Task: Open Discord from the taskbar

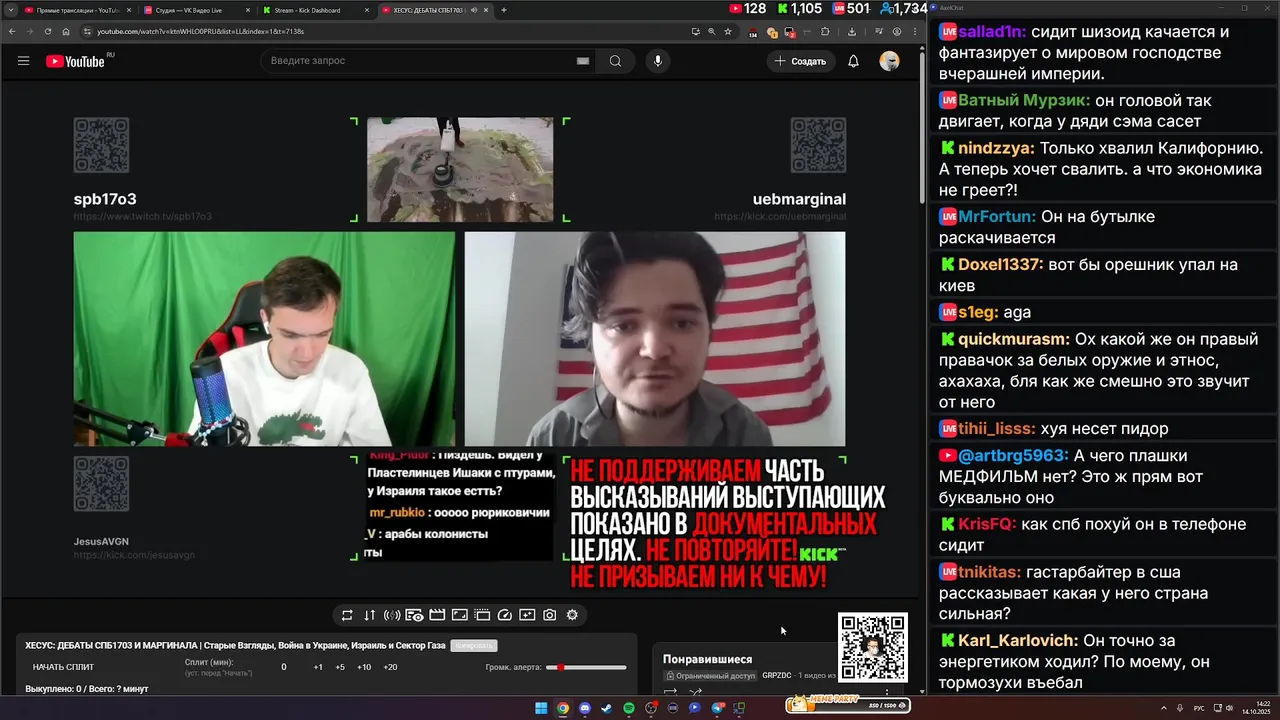Action: coord(585,708)
